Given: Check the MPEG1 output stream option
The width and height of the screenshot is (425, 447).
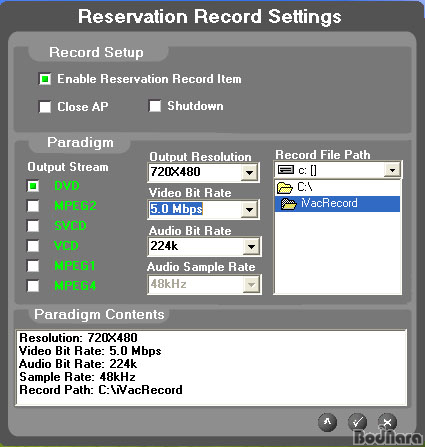Looking at the screenshot, I should (x=33, y=266).
